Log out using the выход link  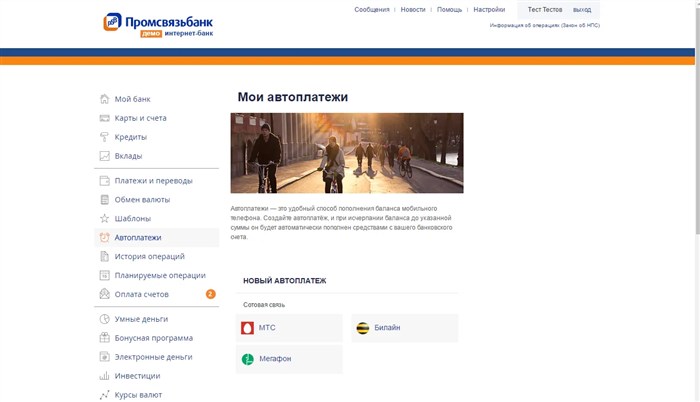click(582, 9)
